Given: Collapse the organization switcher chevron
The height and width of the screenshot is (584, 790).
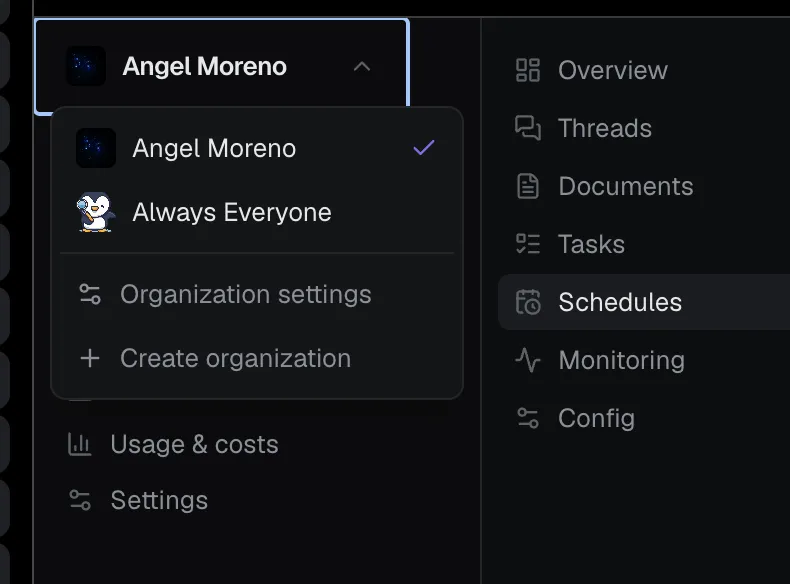Looking at the screenshot, I should point(362,67).
